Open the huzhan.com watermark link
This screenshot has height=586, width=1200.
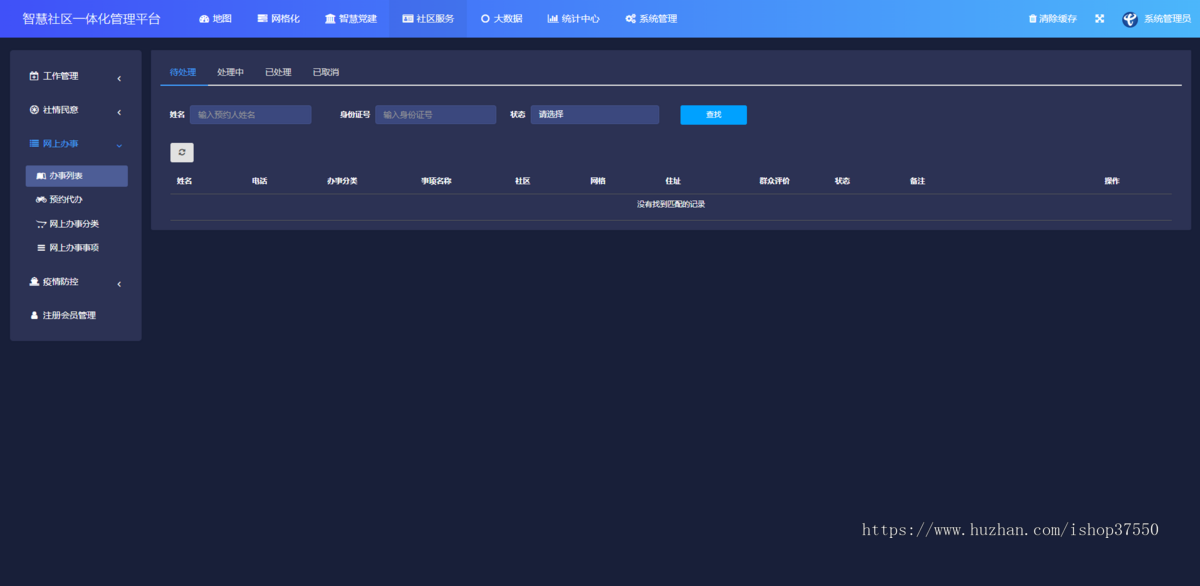click(1009, 529)
